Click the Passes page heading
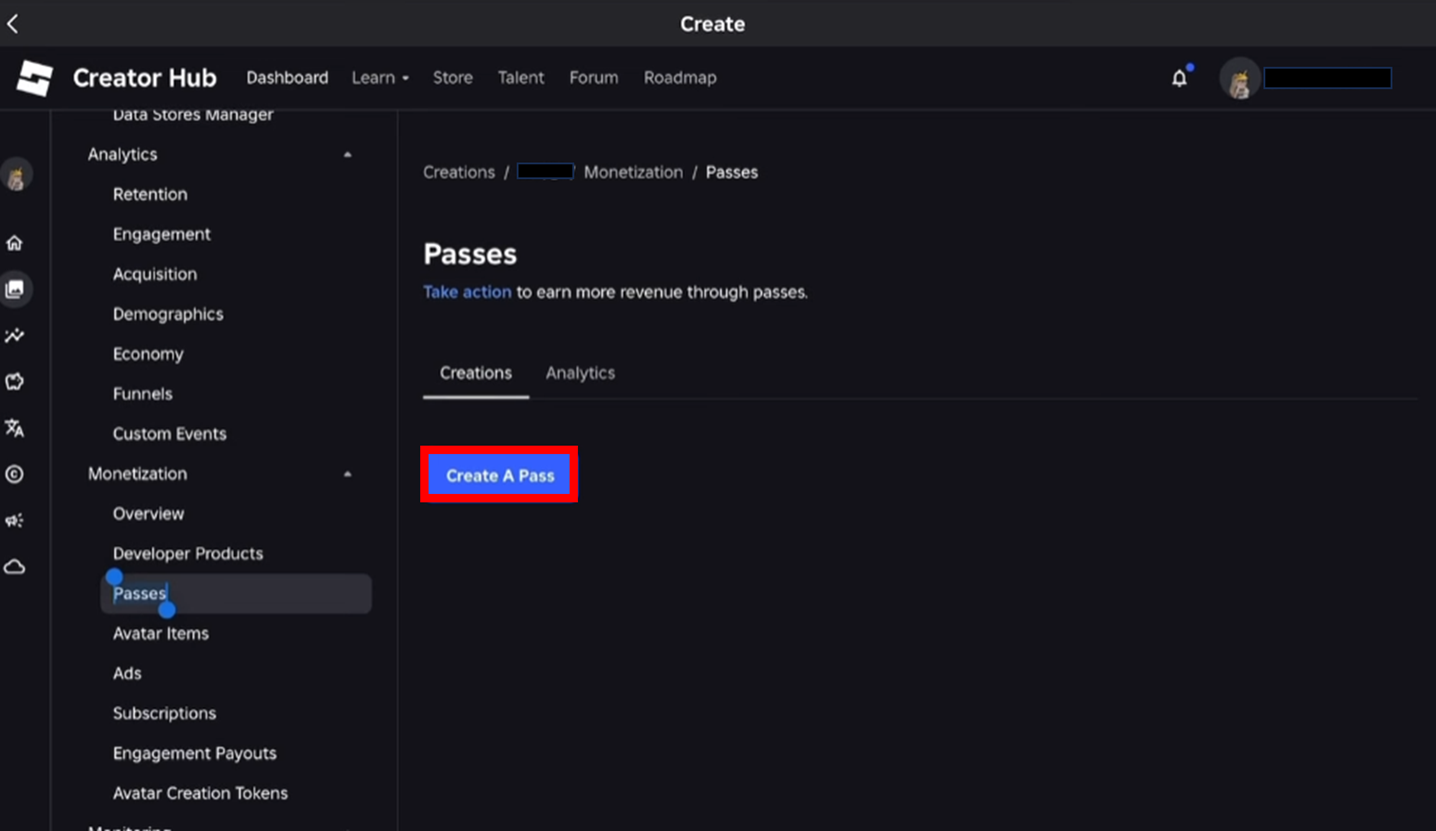This screenshot has height=831, width=1436. [x=470, y=254]
